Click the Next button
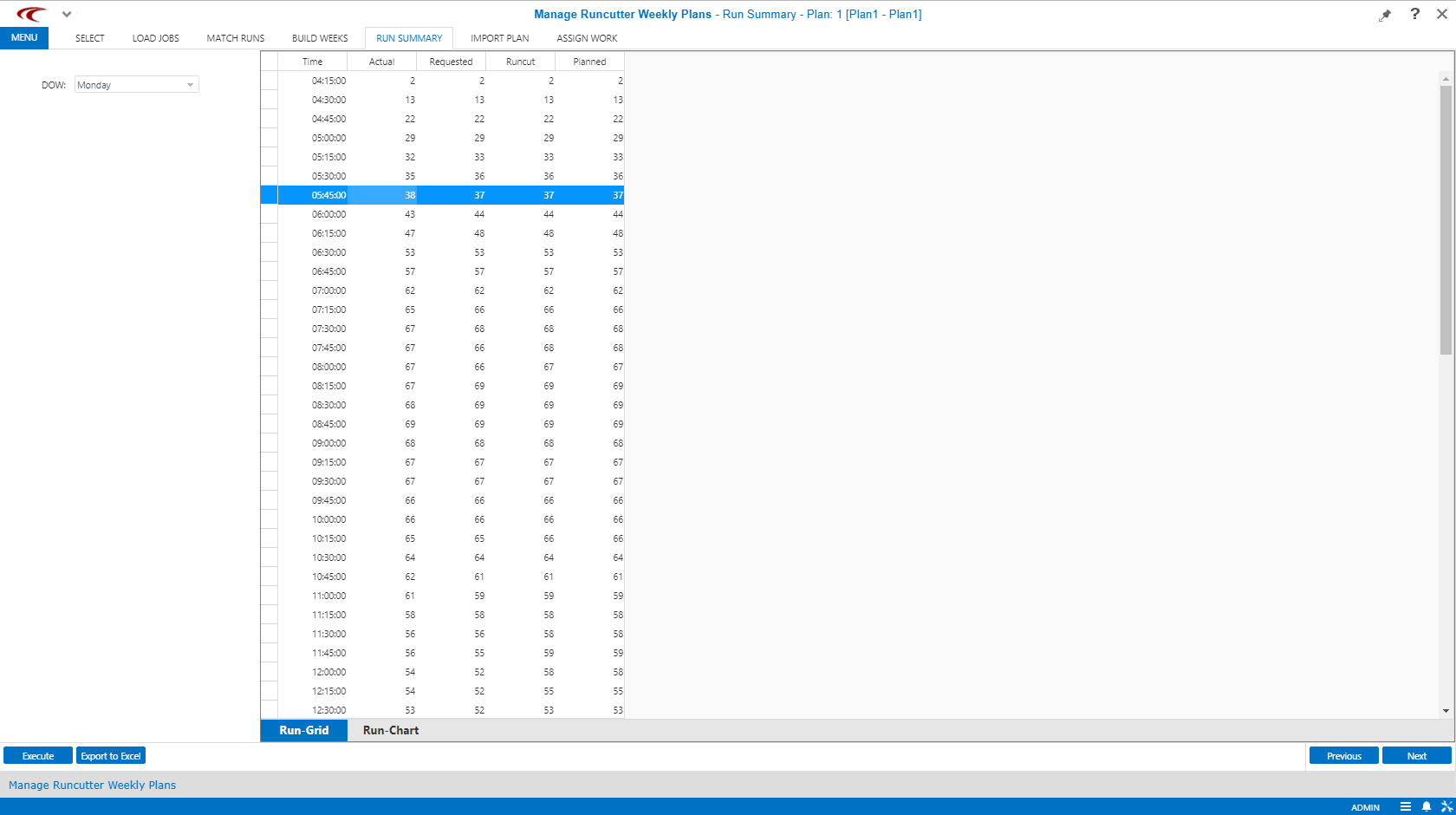 click(x=1415, y=755)
